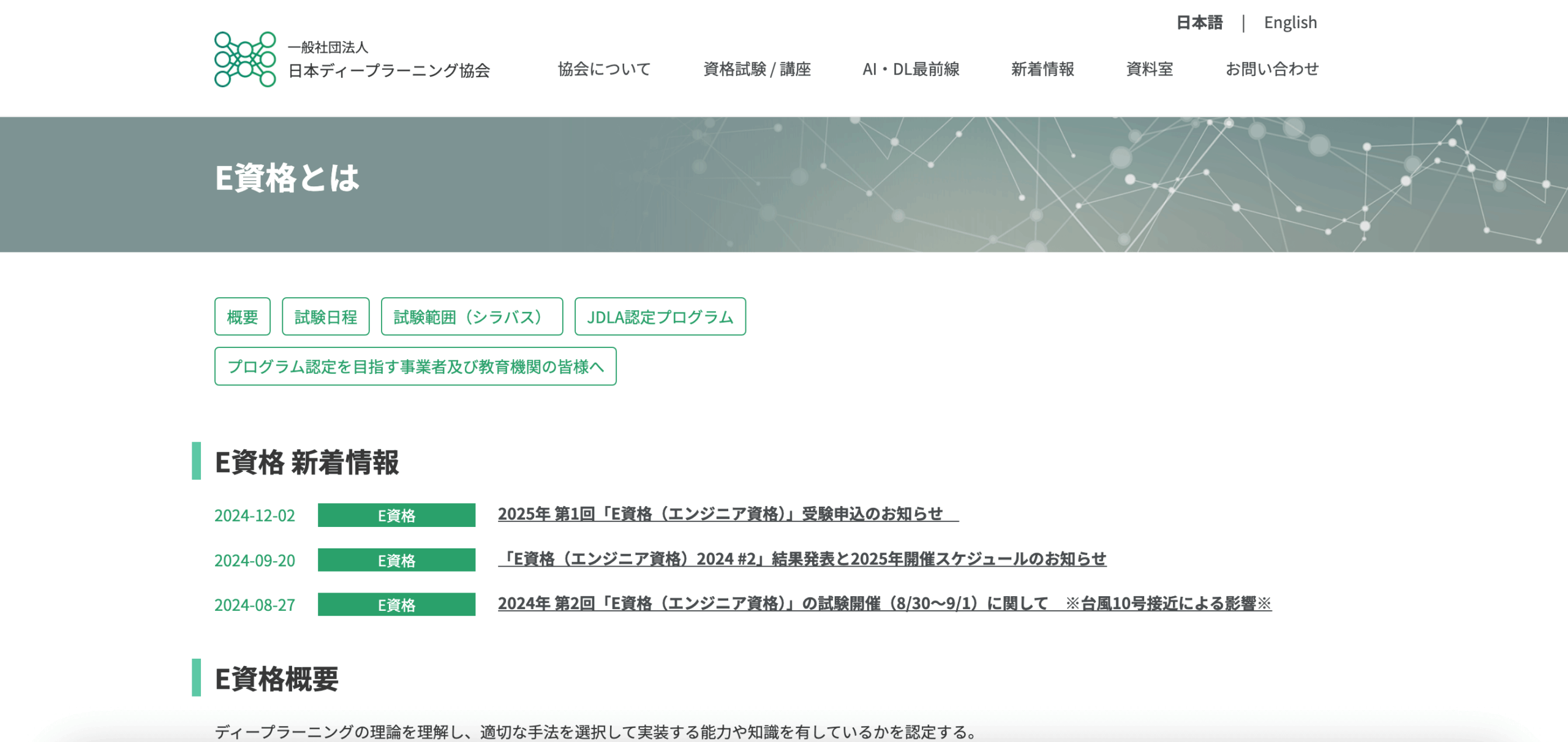Open 試験範囲（シラバス）anchor button
Screen dimensions: 1568x742
tap(472, 317)
